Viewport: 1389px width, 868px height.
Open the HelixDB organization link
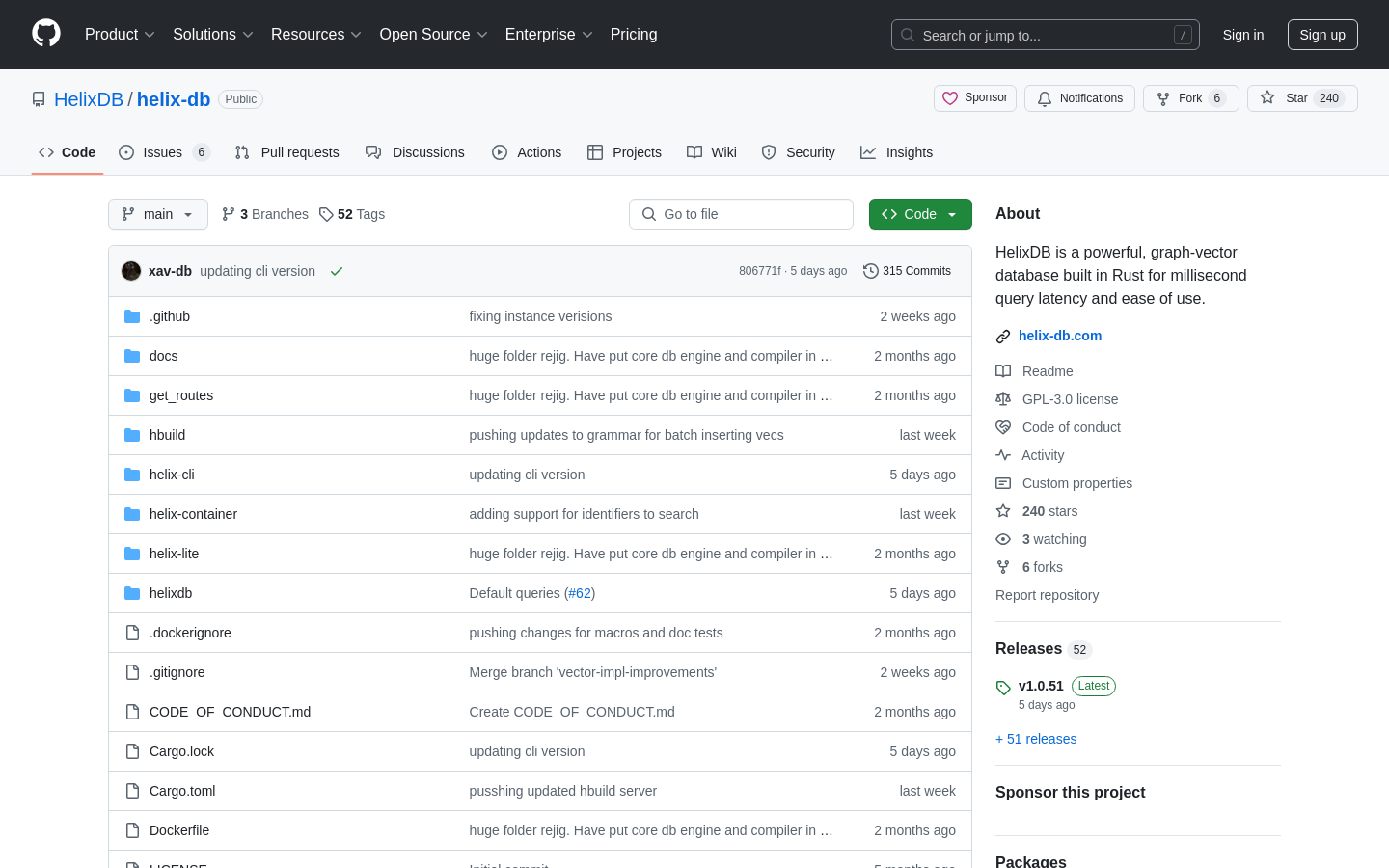point(89,99)
